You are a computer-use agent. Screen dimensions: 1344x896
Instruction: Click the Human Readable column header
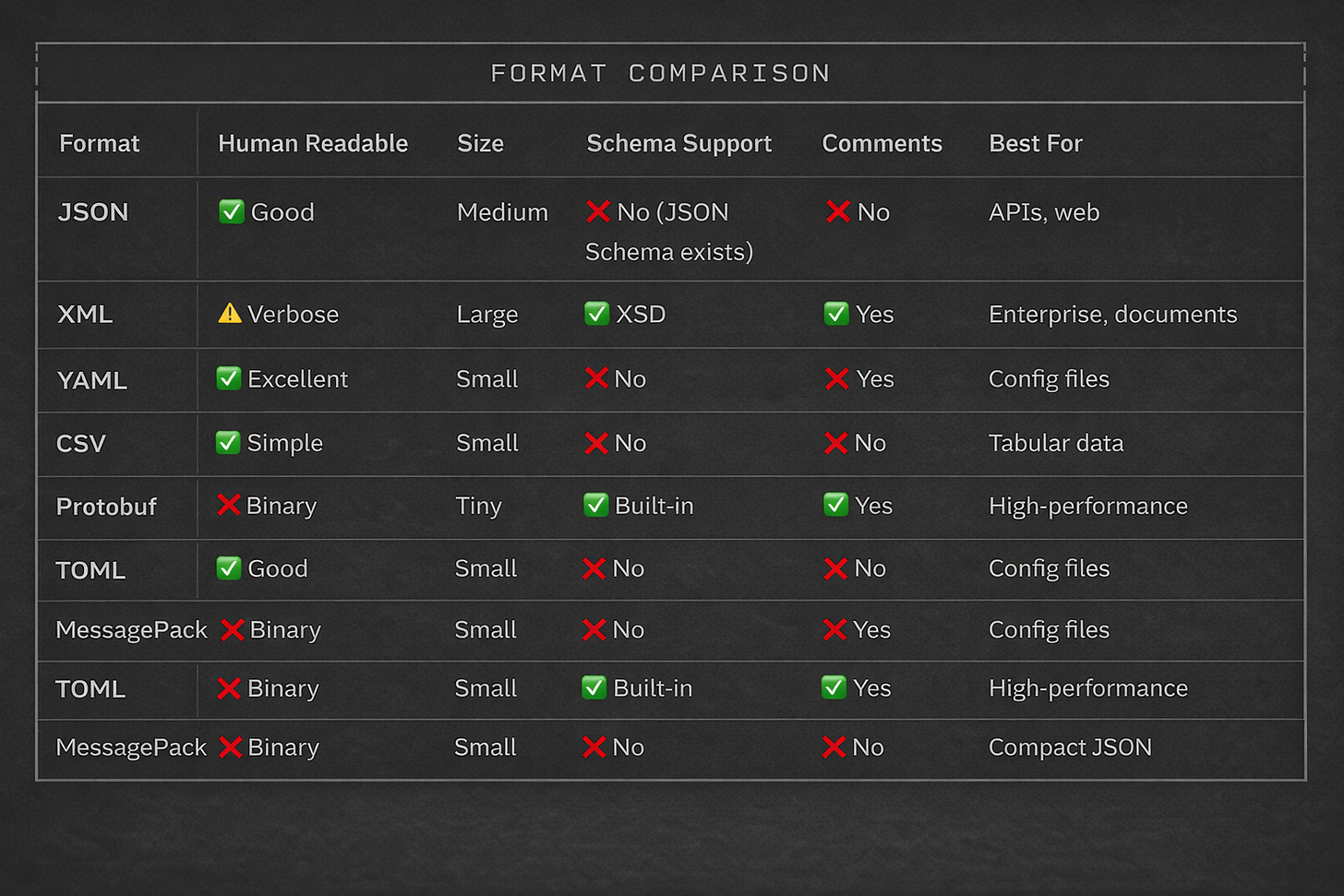click(312, 143)
